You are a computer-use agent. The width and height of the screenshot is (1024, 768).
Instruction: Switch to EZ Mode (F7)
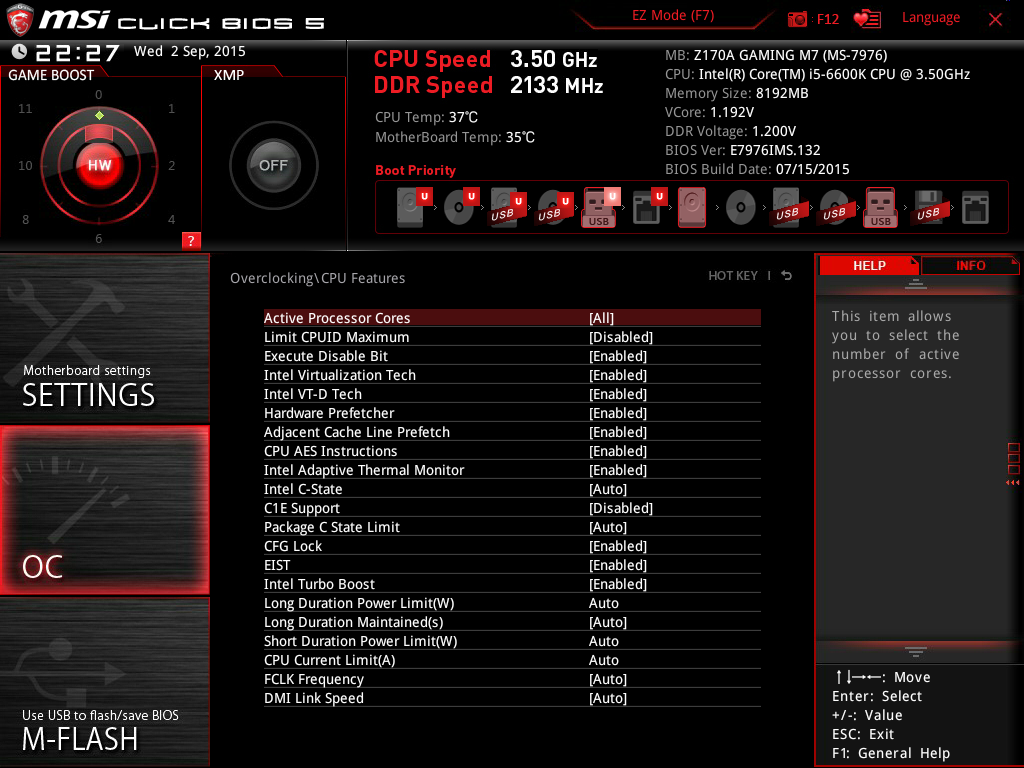(673, 16)
